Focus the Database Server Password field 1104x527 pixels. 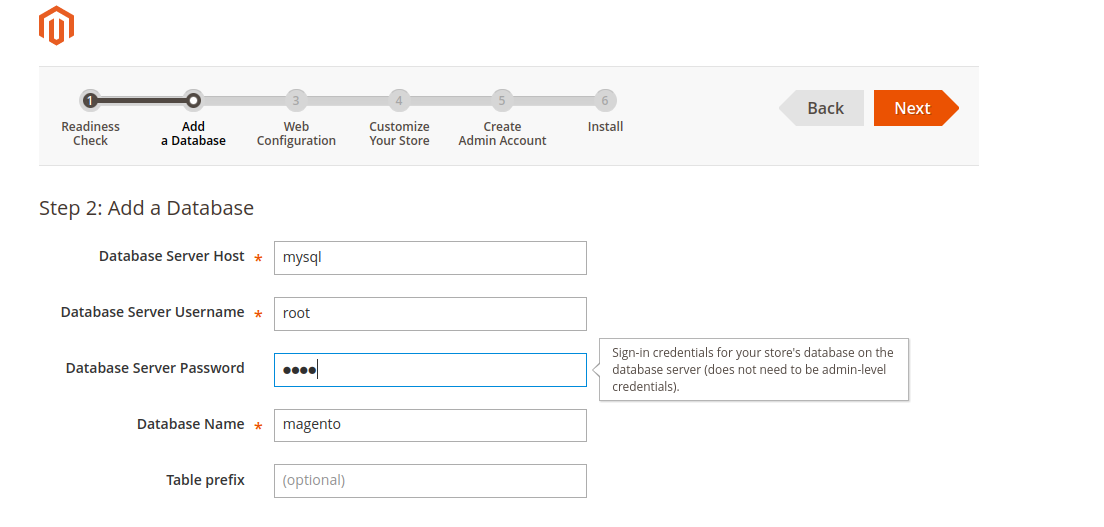coord(430,370)
